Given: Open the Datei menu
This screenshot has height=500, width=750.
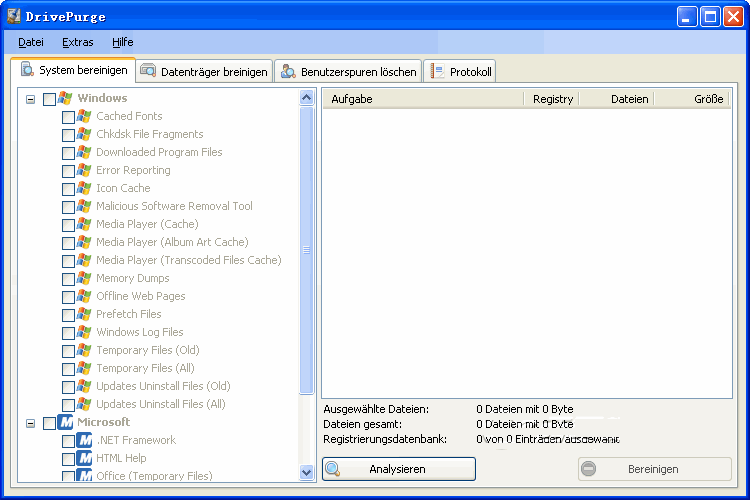Looking at the screenshot, I should point(31,43).
